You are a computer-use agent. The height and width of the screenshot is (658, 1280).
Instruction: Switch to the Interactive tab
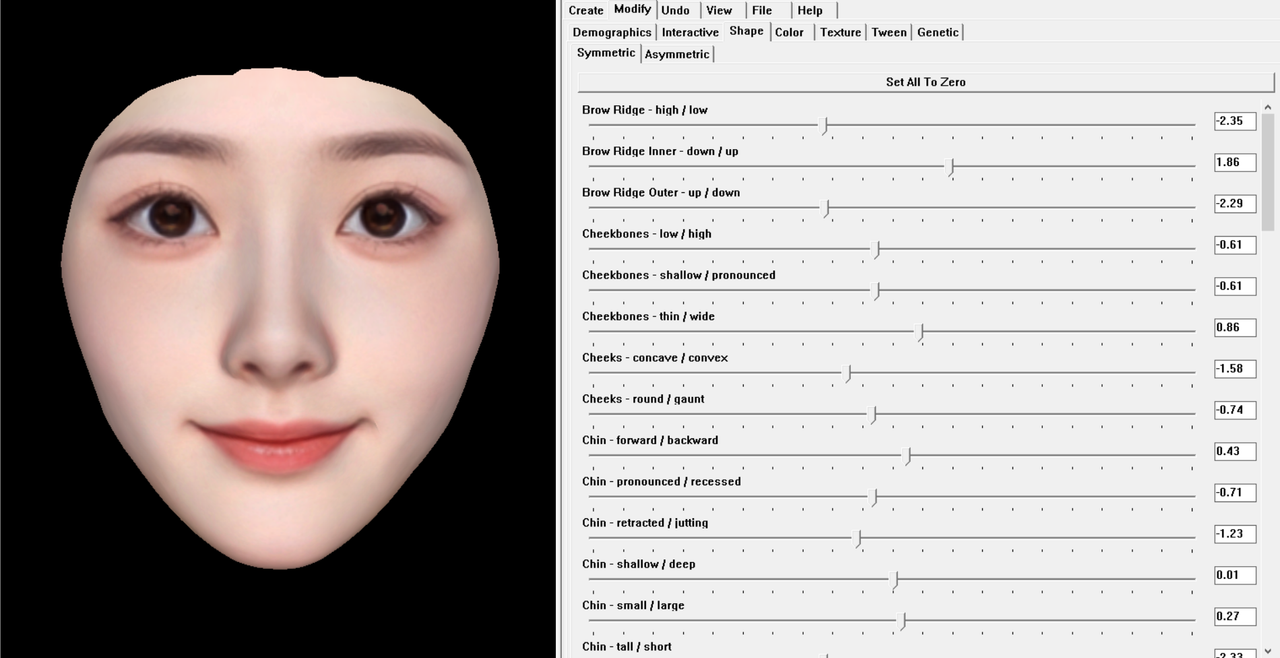[690, 32]
